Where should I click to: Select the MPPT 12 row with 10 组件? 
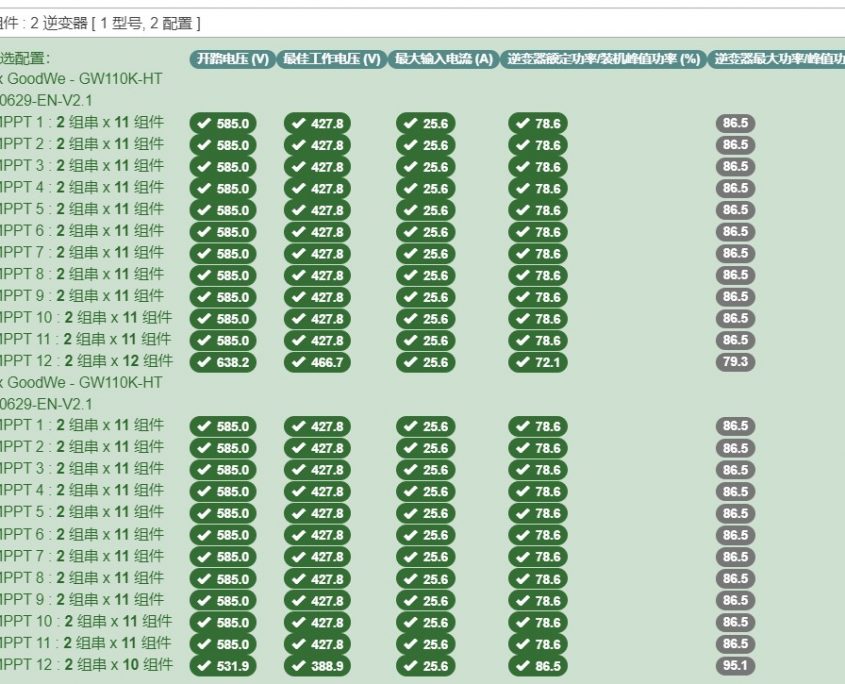(x=86, y=665)
